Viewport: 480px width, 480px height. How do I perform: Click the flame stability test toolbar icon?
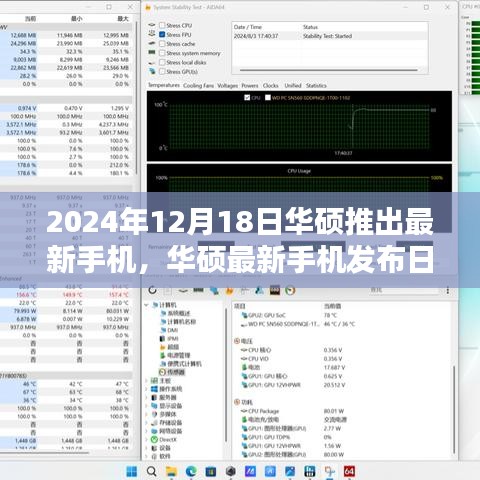pos(229,291)
